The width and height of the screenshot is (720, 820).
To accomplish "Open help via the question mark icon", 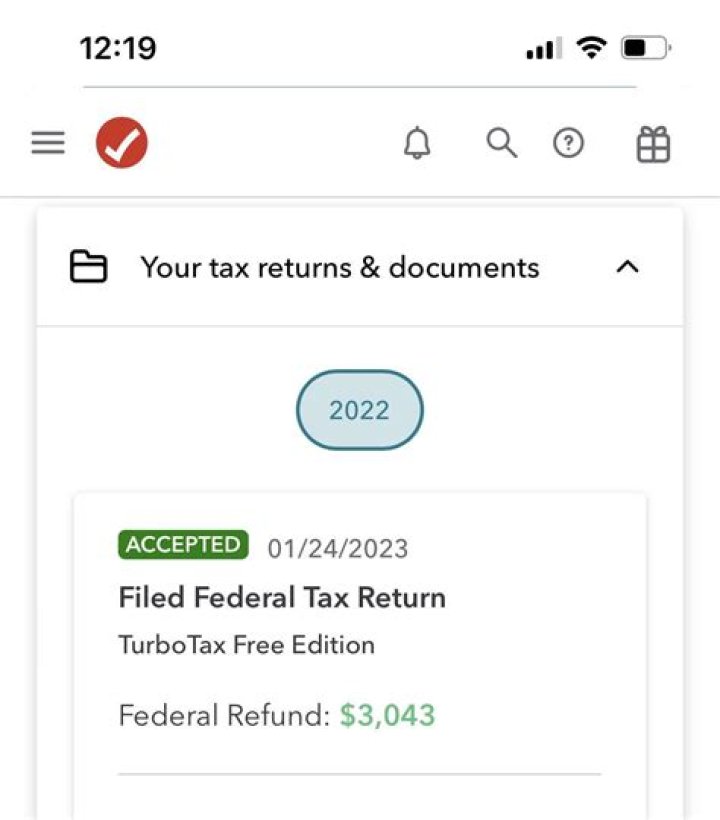I will pyautogui.click(x=568, y=145).
